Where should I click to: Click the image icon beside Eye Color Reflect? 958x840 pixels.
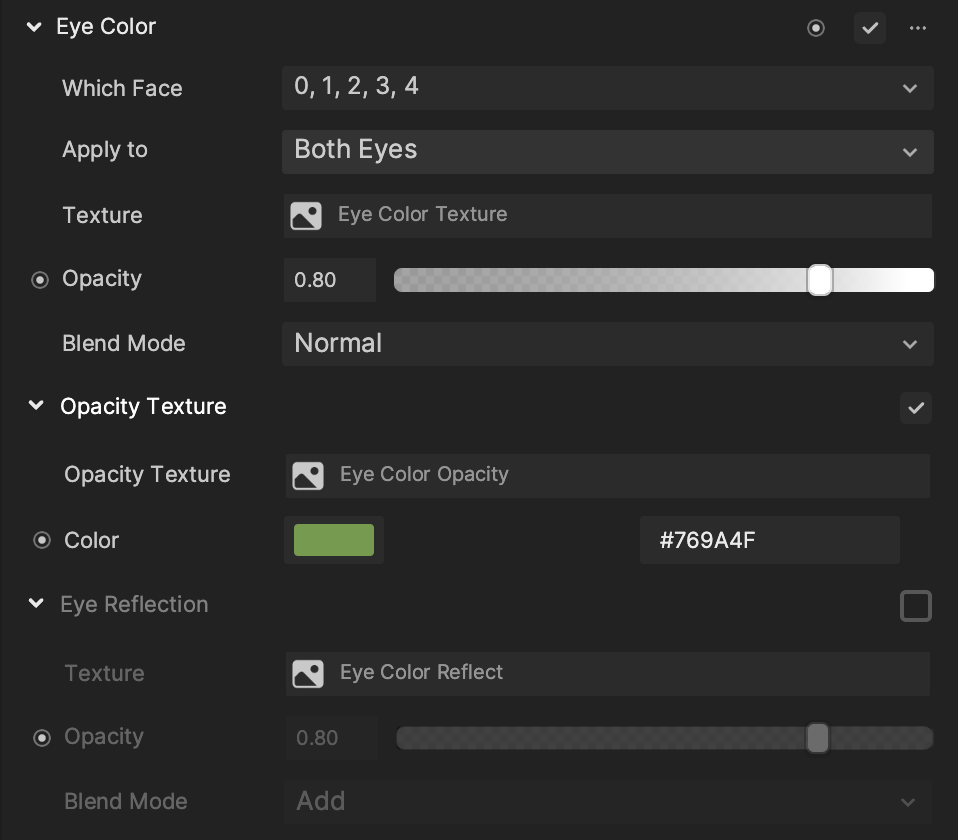pos(308,674)
